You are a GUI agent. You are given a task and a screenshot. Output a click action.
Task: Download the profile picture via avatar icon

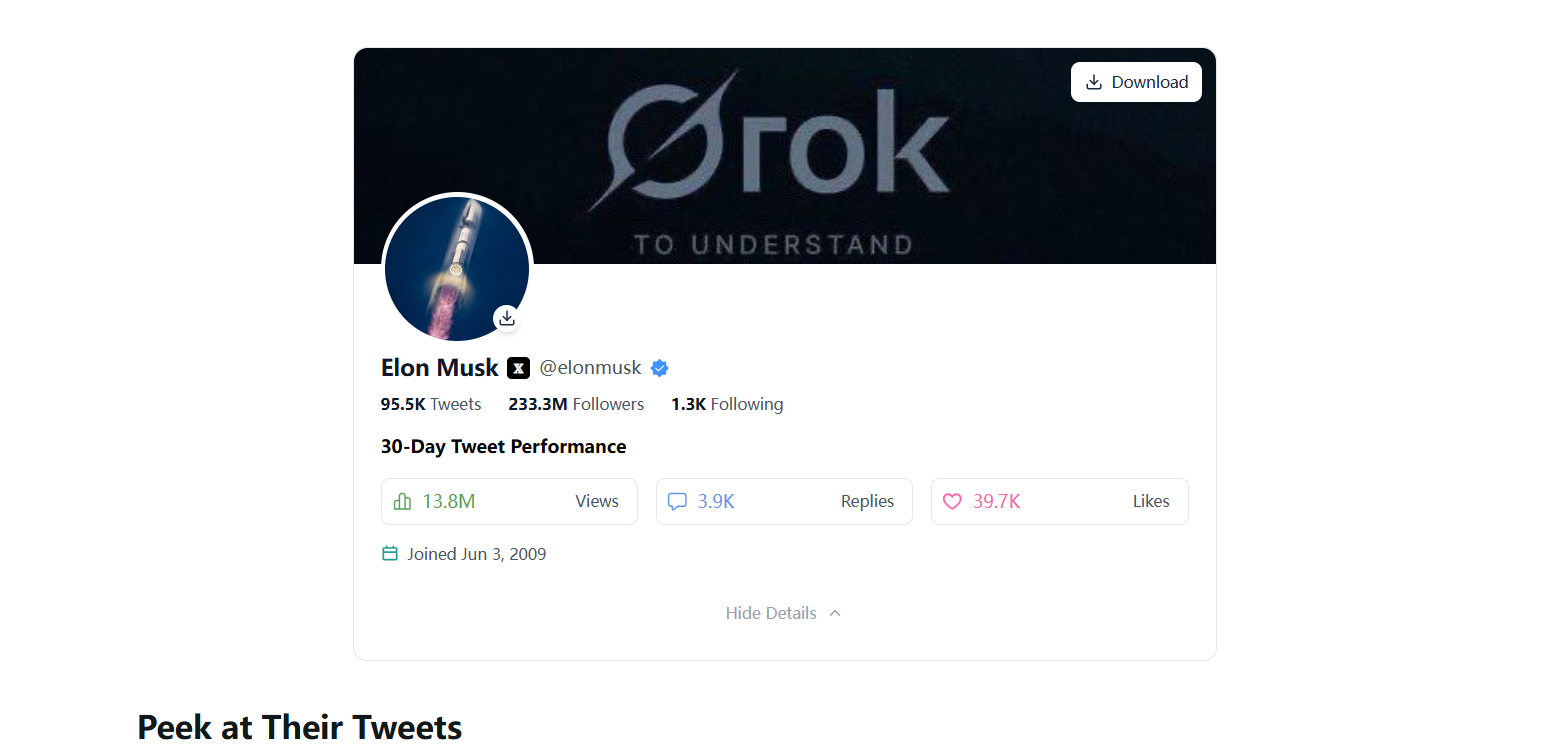click(x=507, y=318)
